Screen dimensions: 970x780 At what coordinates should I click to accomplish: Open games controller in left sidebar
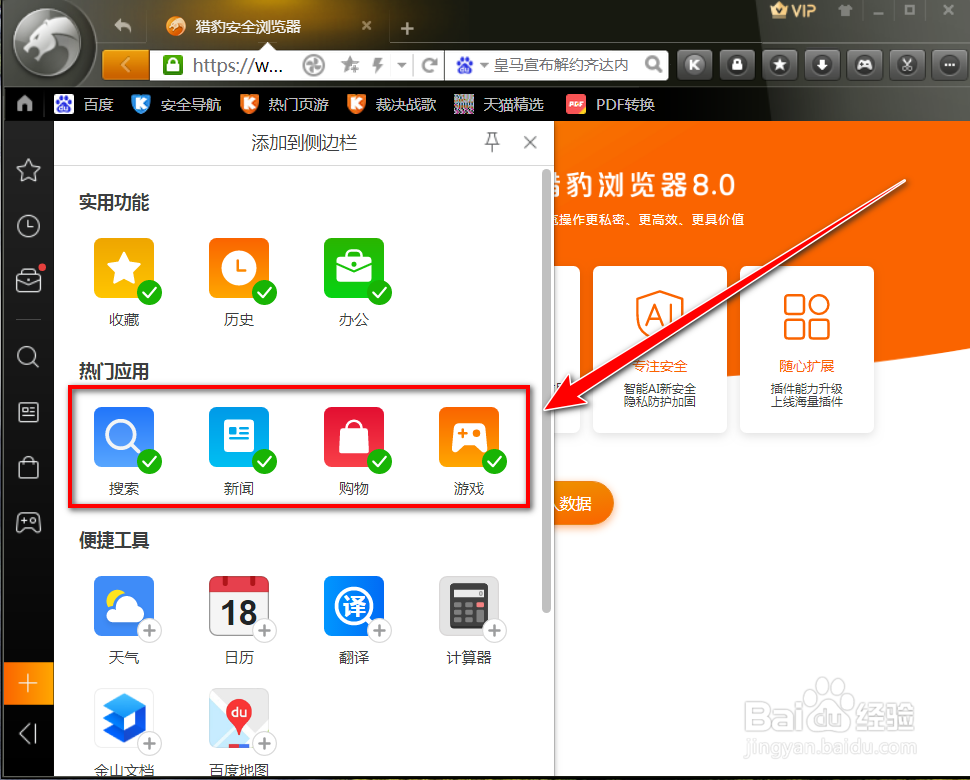click(28, 523)
